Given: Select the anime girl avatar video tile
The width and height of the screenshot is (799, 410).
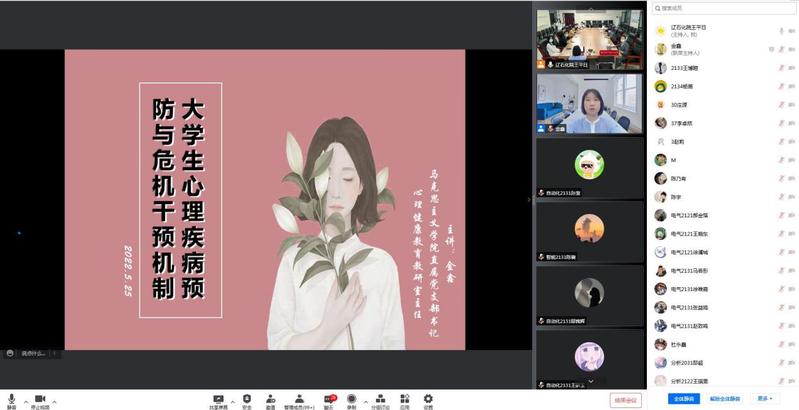Looking at the screenshot, I should point(590,360).
